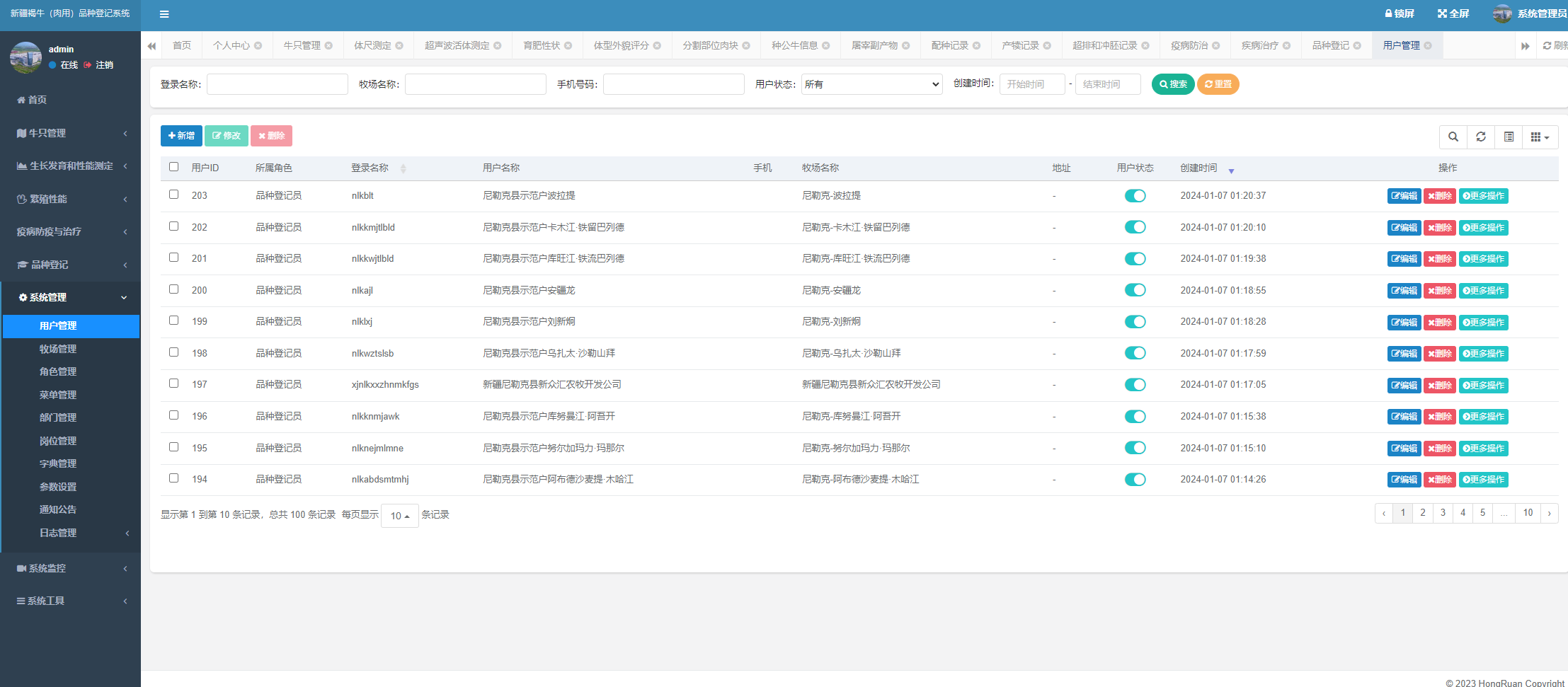This screenshot has width=1568, height=687.
Task: Open the columns selector dropdown
Action: pyautogui.click(x=1540, y=137)
